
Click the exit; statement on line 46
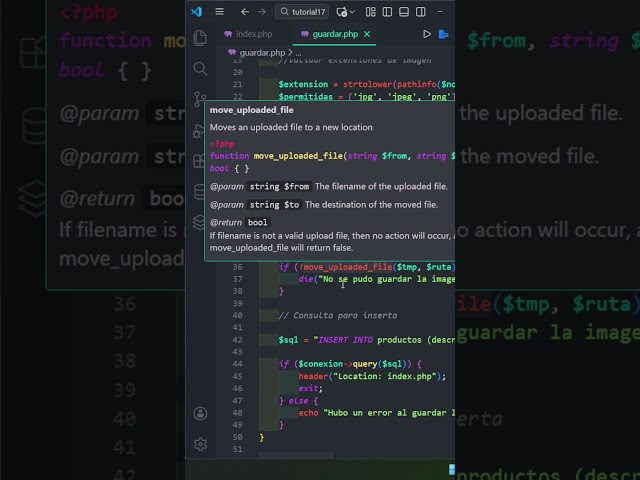click(311, 388)
